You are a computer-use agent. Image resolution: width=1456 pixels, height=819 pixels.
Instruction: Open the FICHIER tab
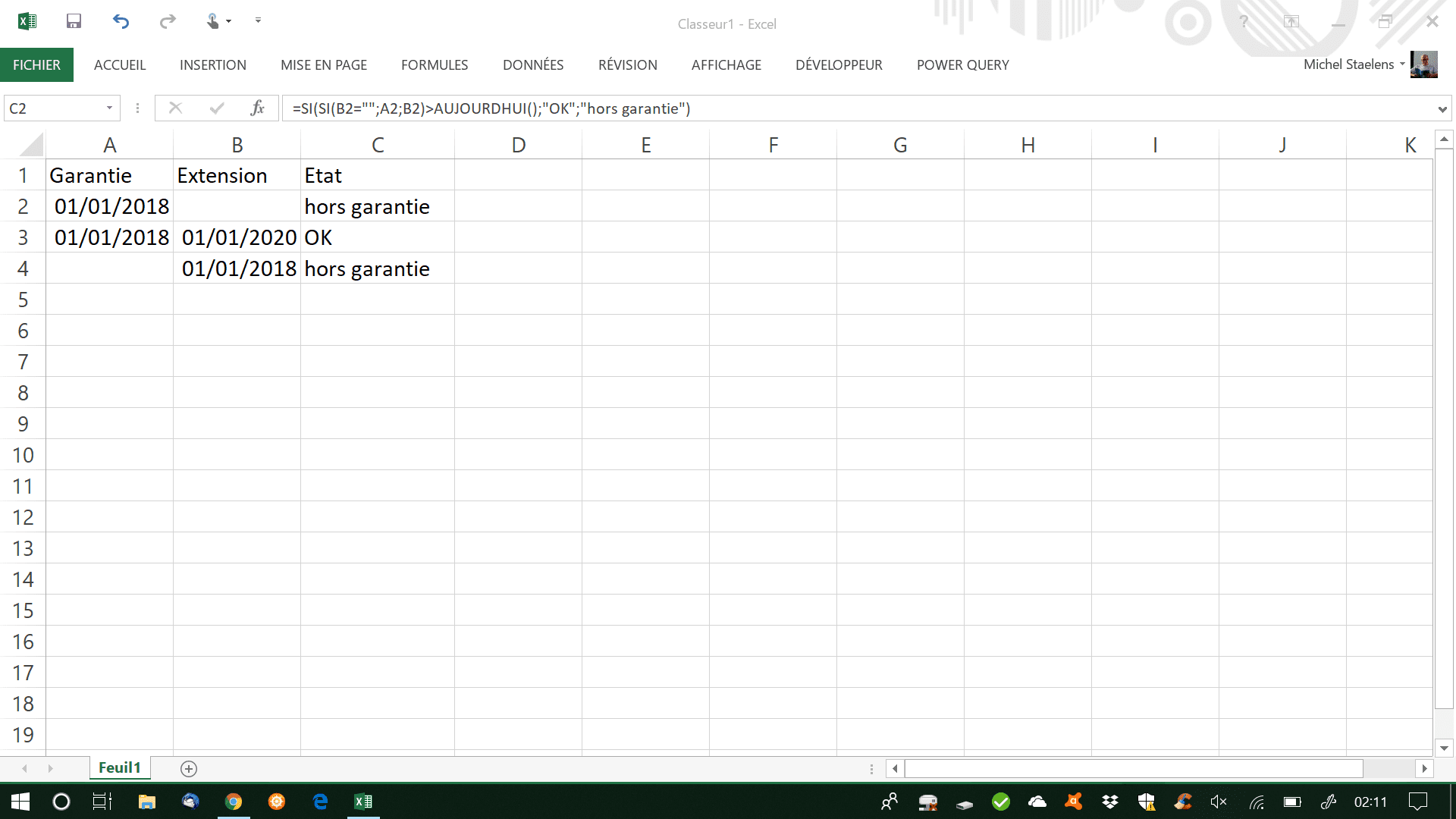[36, 65]
